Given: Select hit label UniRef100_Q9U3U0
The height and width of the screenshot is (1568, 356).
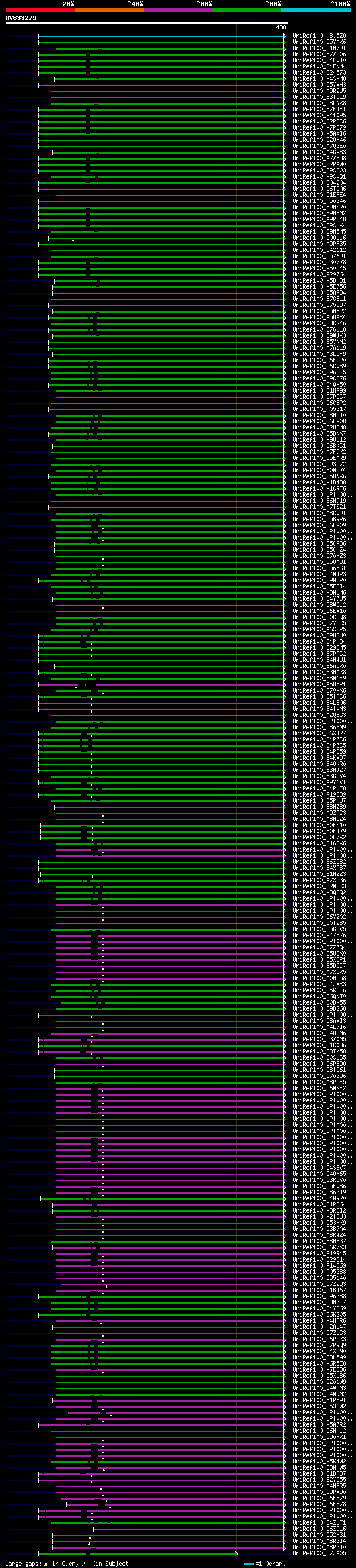Looking at the screenshot, I should 319,635.
